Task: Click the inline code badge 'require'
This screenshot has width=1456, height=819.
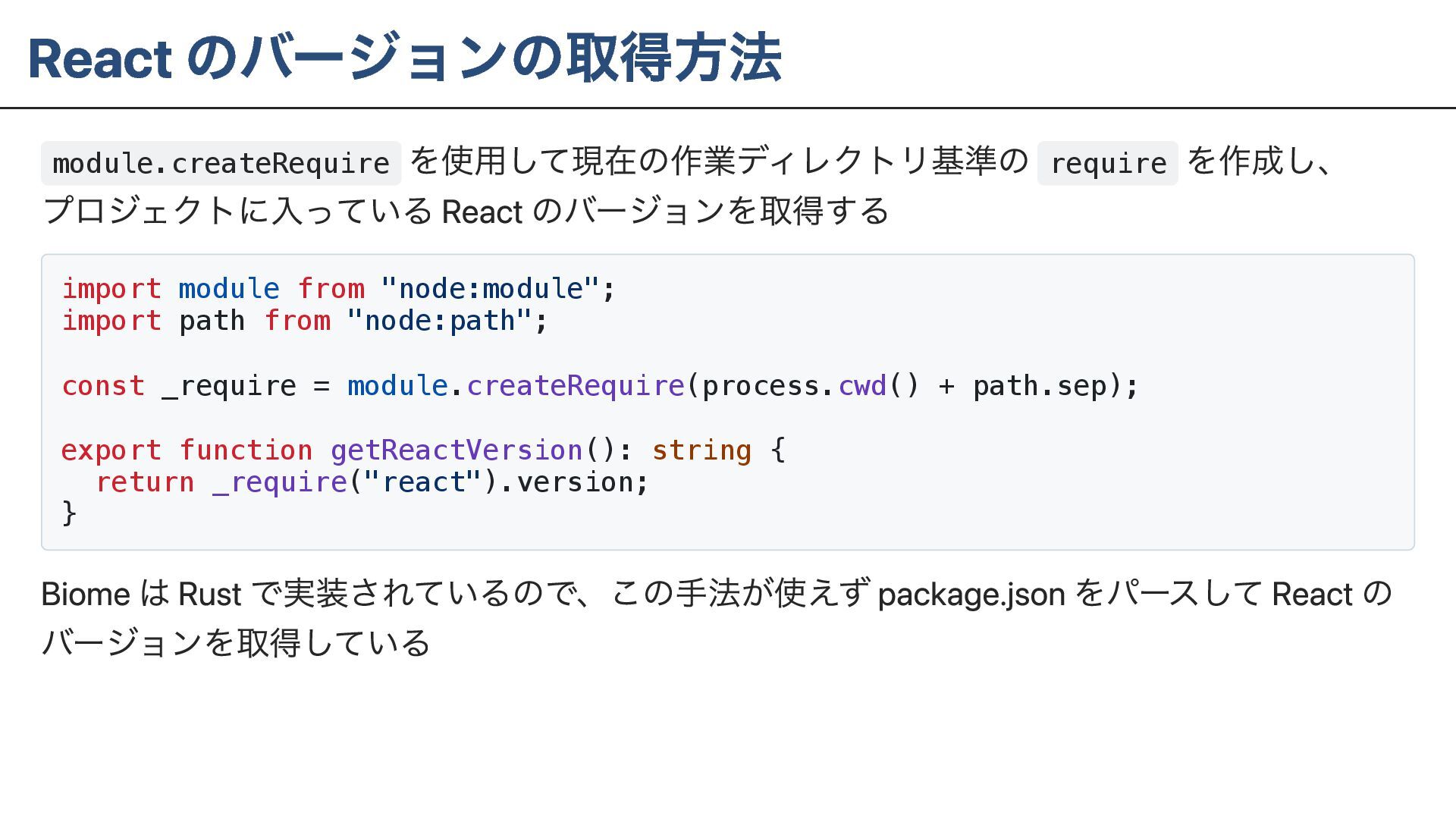Action: tap(1107, 163)
